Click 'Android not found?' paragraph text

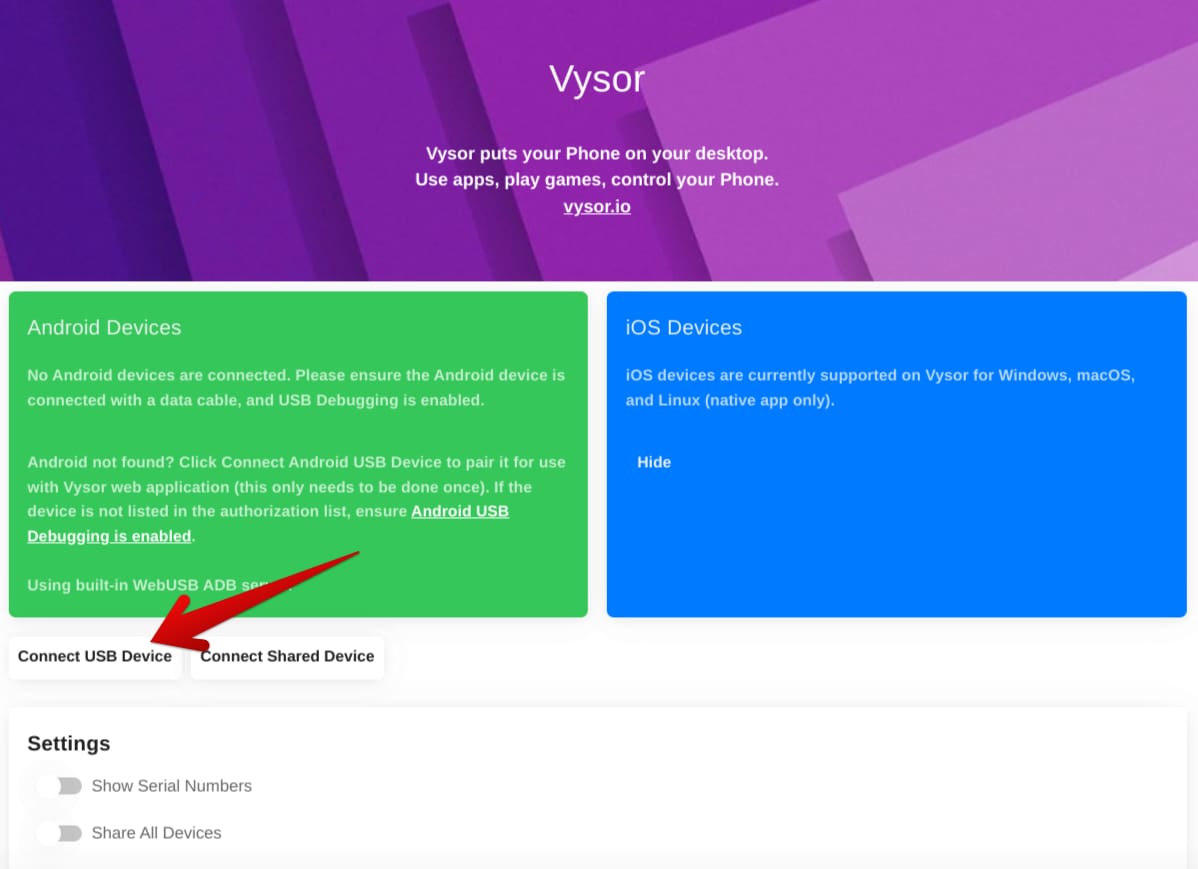(296, 499)
